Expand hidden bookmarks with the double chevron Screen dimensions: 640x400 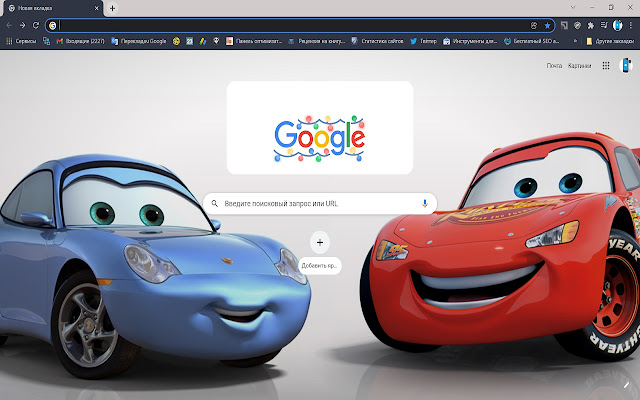coord(576,41)
